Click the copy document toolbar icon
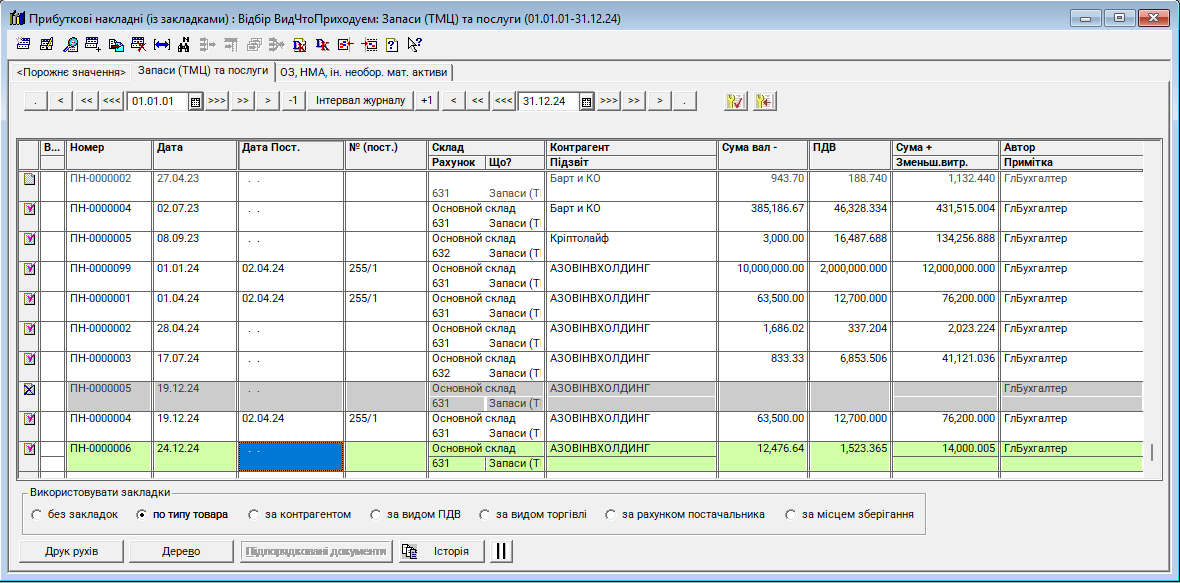 click(116, 44)
